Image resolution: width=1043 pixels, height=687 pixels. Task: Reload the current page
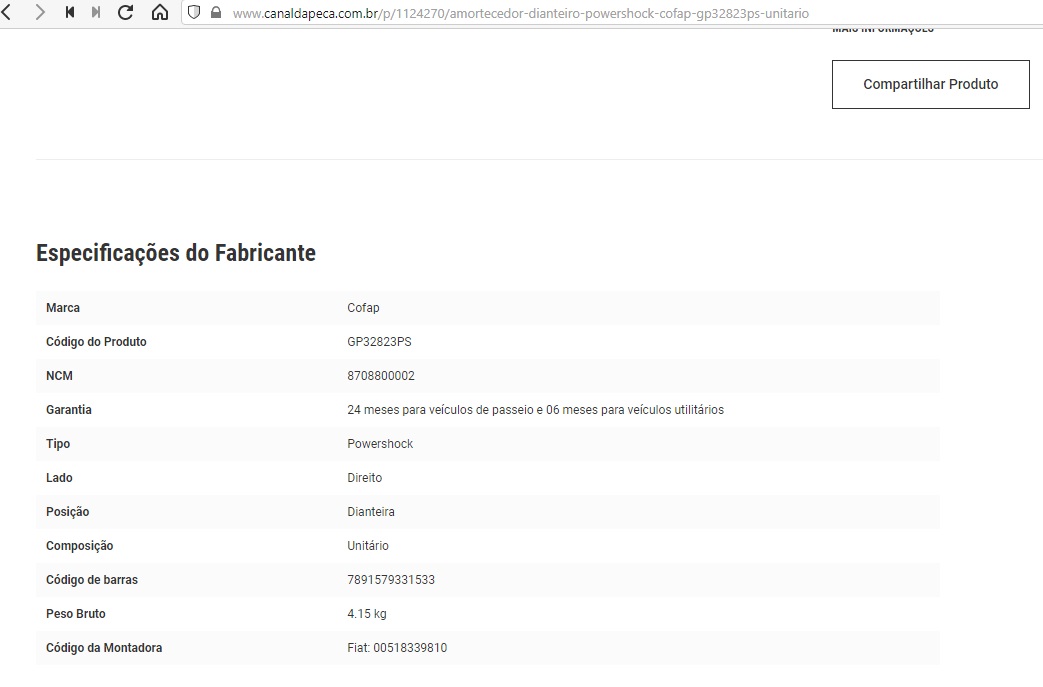(125, 13)
